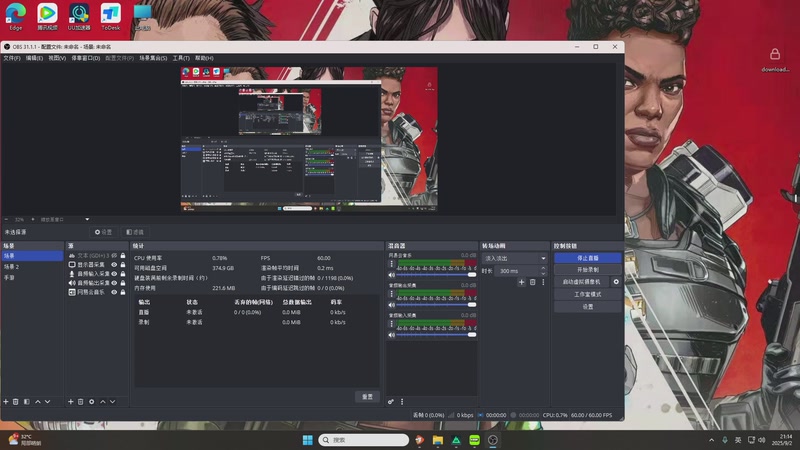The height and width of the screenshot is (450, 800).
Task: Open 音频输出采集 mixer channel options dots
Action: pos(391,294)
